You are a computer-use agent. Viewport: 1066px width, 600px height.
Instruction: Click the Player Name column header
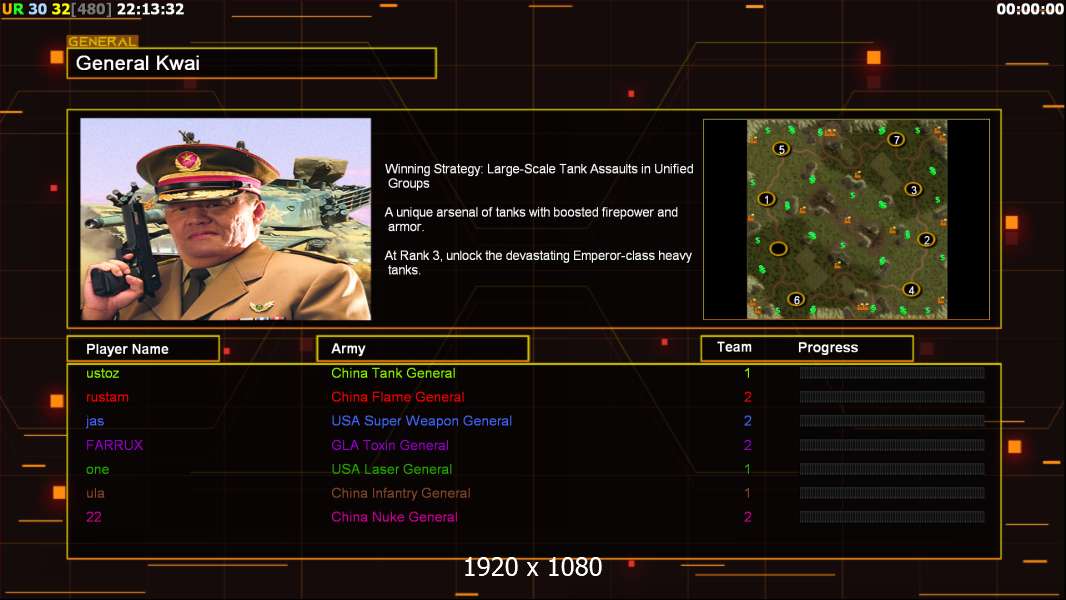[143, 349]
